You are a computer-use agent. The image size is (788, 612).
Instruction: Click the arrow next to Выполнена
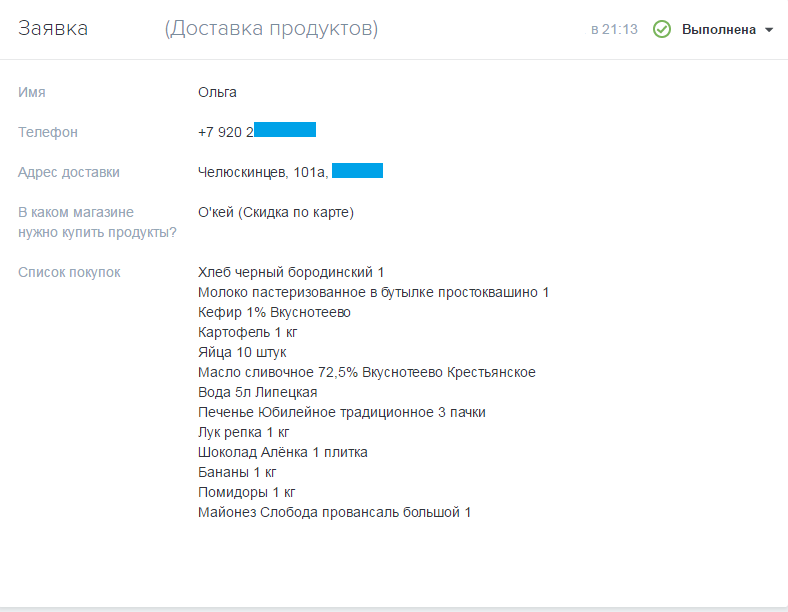point(769,30)
